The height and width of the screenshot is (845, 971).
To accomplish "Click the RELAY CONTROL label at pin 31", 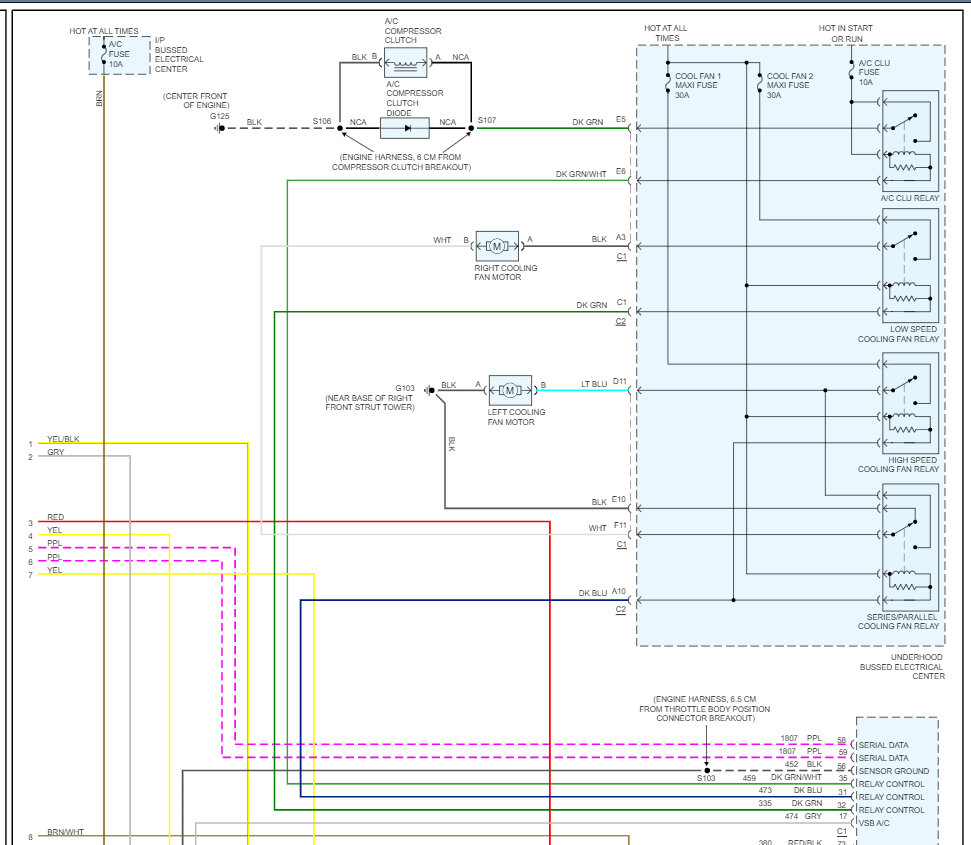I will (x=891, y=797).
